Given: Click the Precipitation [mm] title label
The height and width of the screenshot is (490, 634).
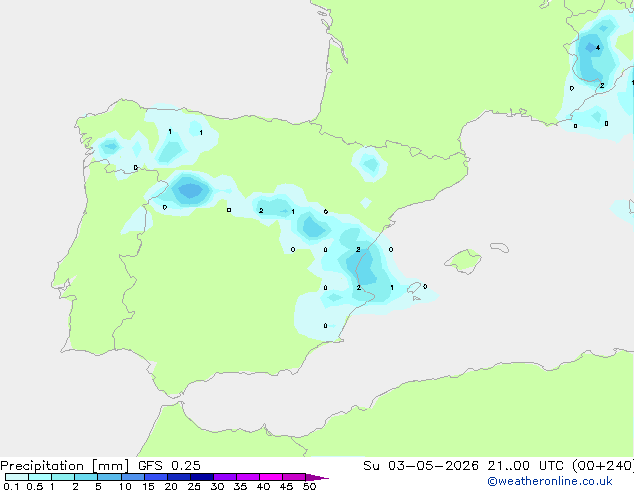Looking at the screenshot, I should [x=65, y=466].
